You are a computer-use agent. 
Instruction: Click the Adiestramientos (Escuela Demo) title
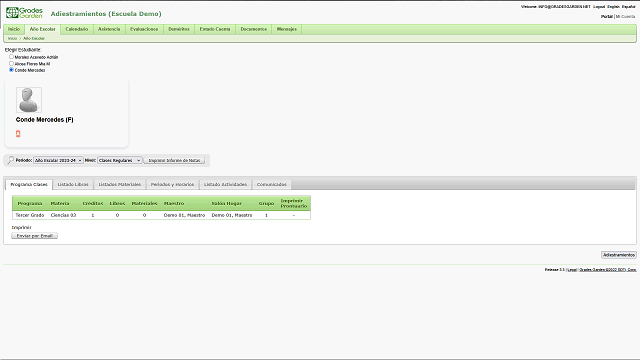[x=106, y=14]
